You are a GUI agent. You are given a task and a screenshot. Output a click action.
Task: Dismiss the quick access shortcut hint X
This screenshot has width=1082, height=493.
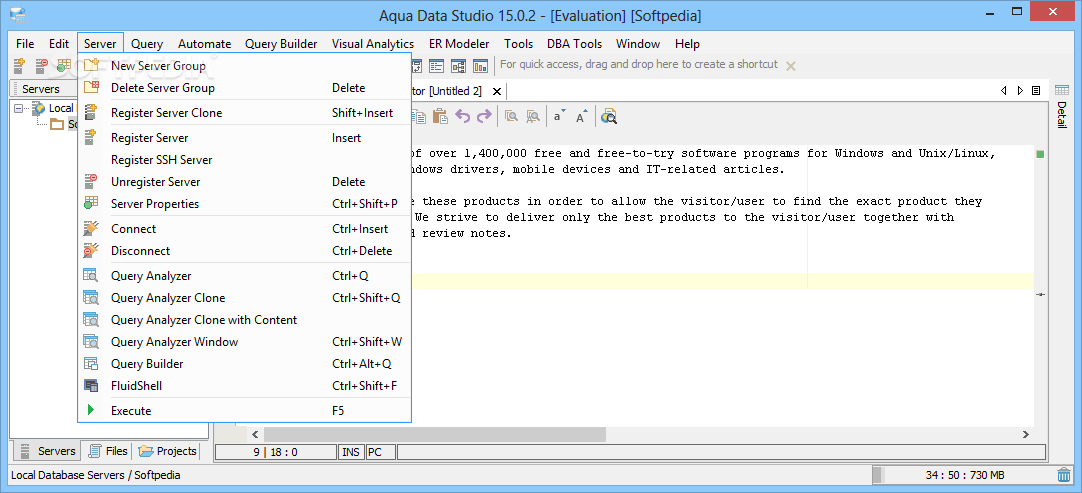point(791,66)
